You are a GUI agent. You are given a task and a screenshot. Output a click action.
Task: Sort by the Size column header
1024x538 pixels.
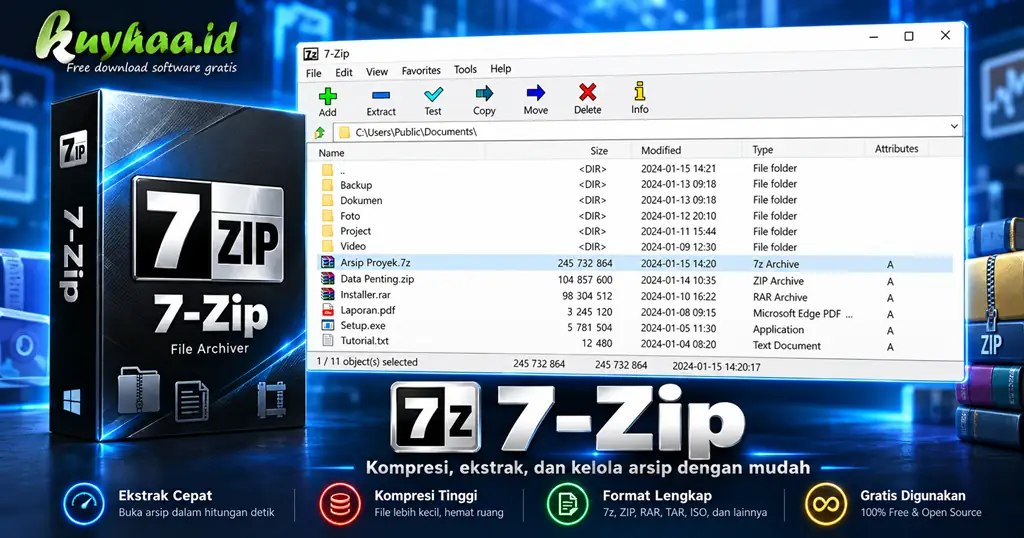[x=599, y=151]
